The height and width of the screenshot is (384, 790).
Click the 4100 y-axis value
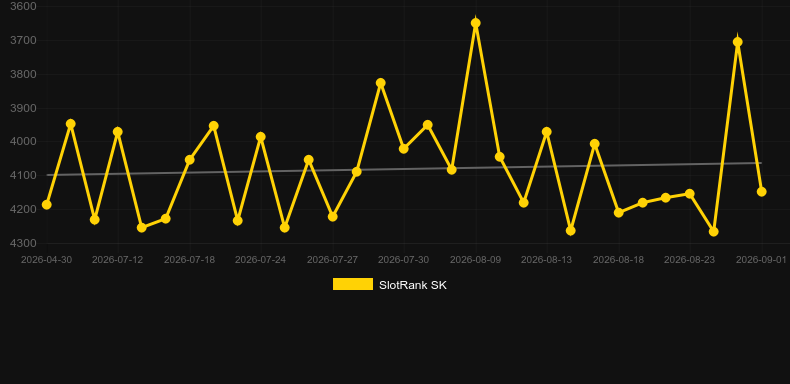point(23,175)
